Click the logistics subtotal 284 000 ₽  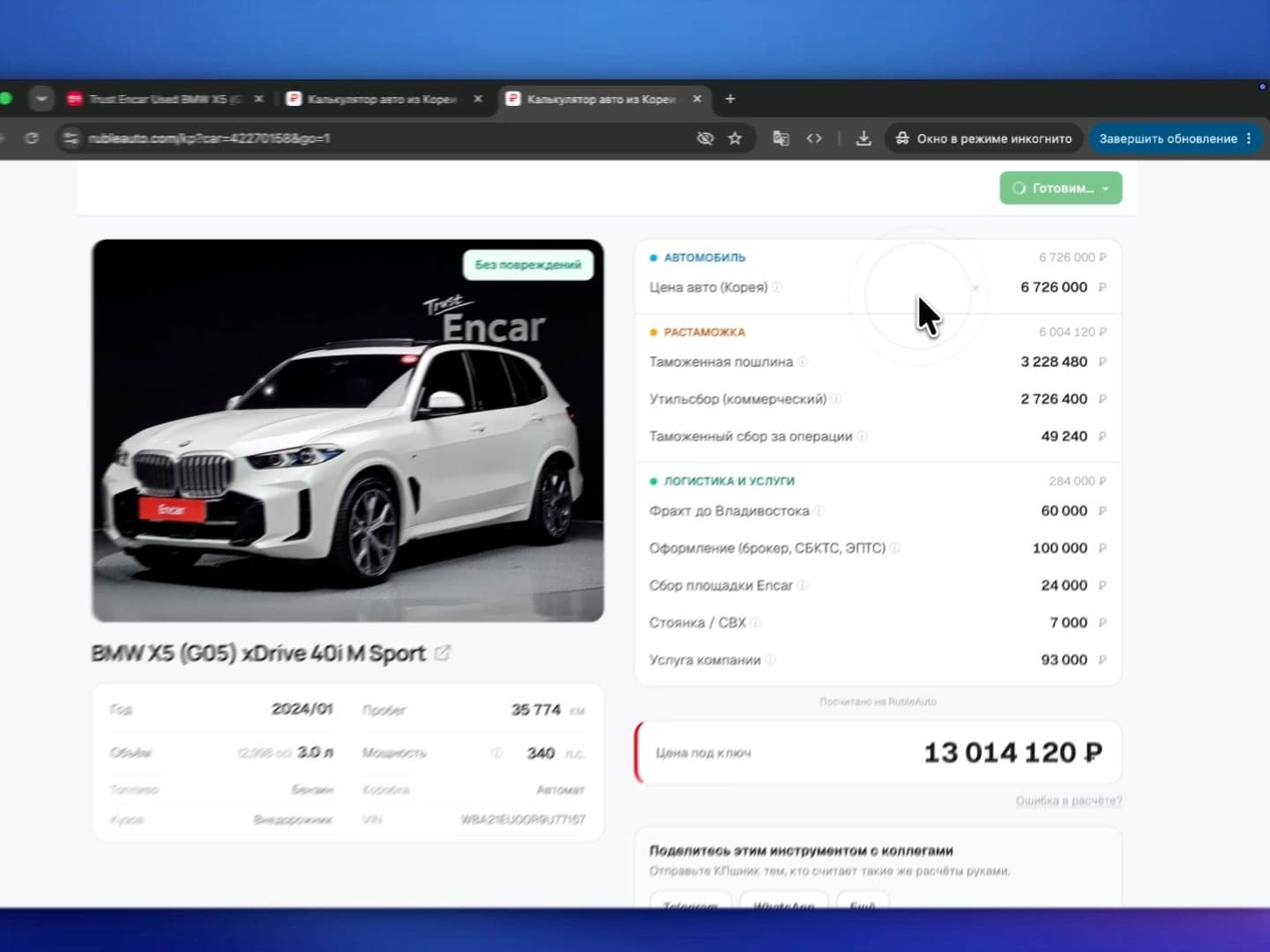click(1078, 481)
